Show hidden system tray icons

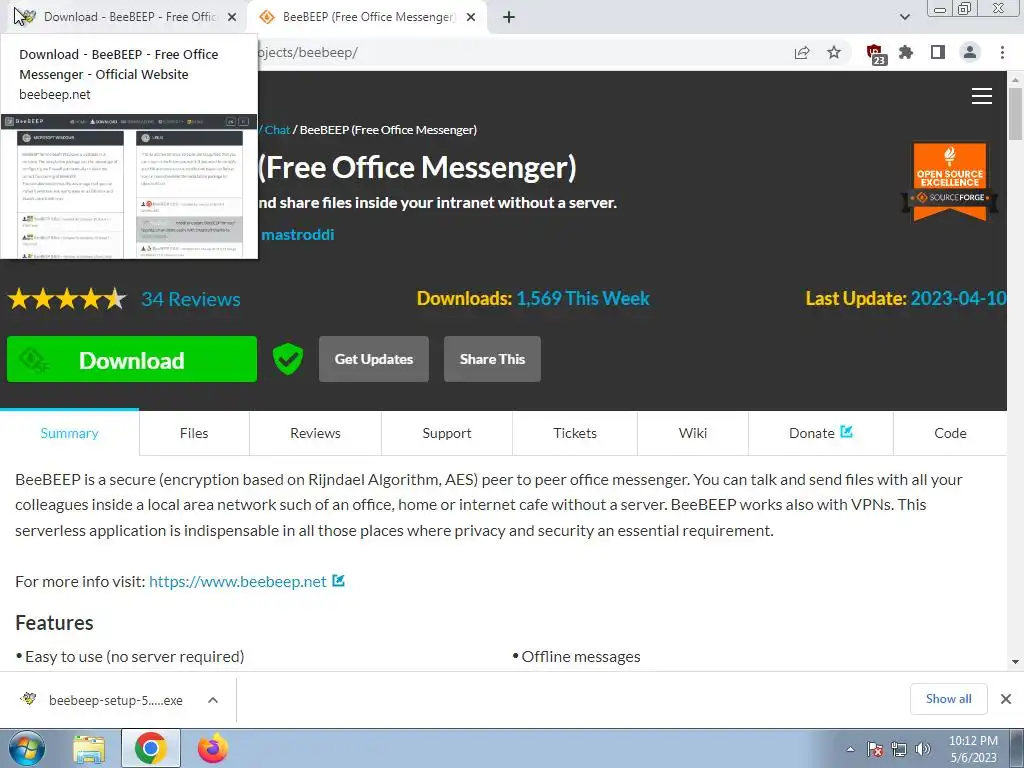tap(850, 749)
